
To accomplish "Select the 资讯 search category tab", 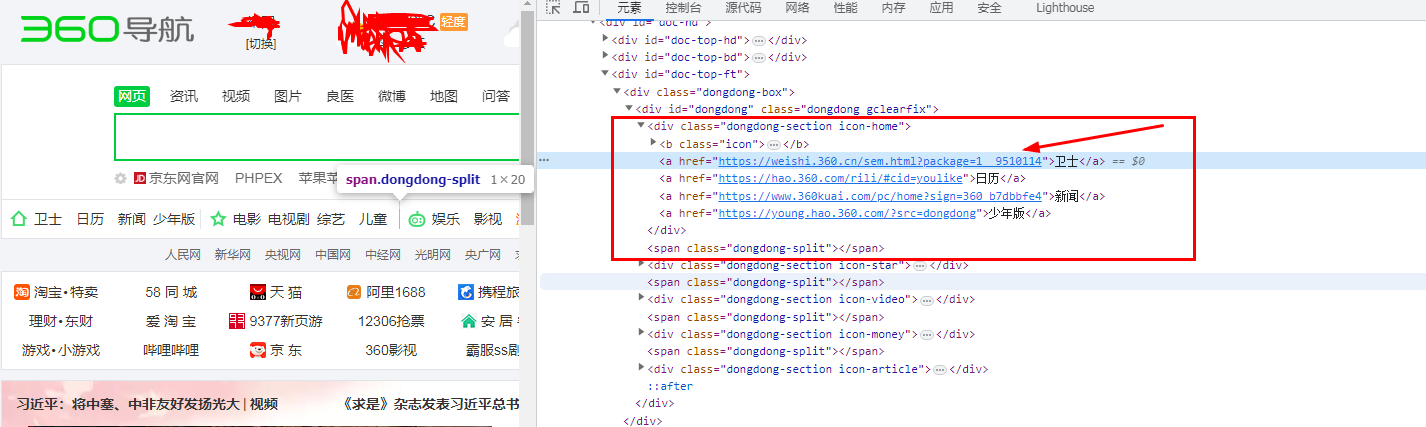I will [184, 96].
